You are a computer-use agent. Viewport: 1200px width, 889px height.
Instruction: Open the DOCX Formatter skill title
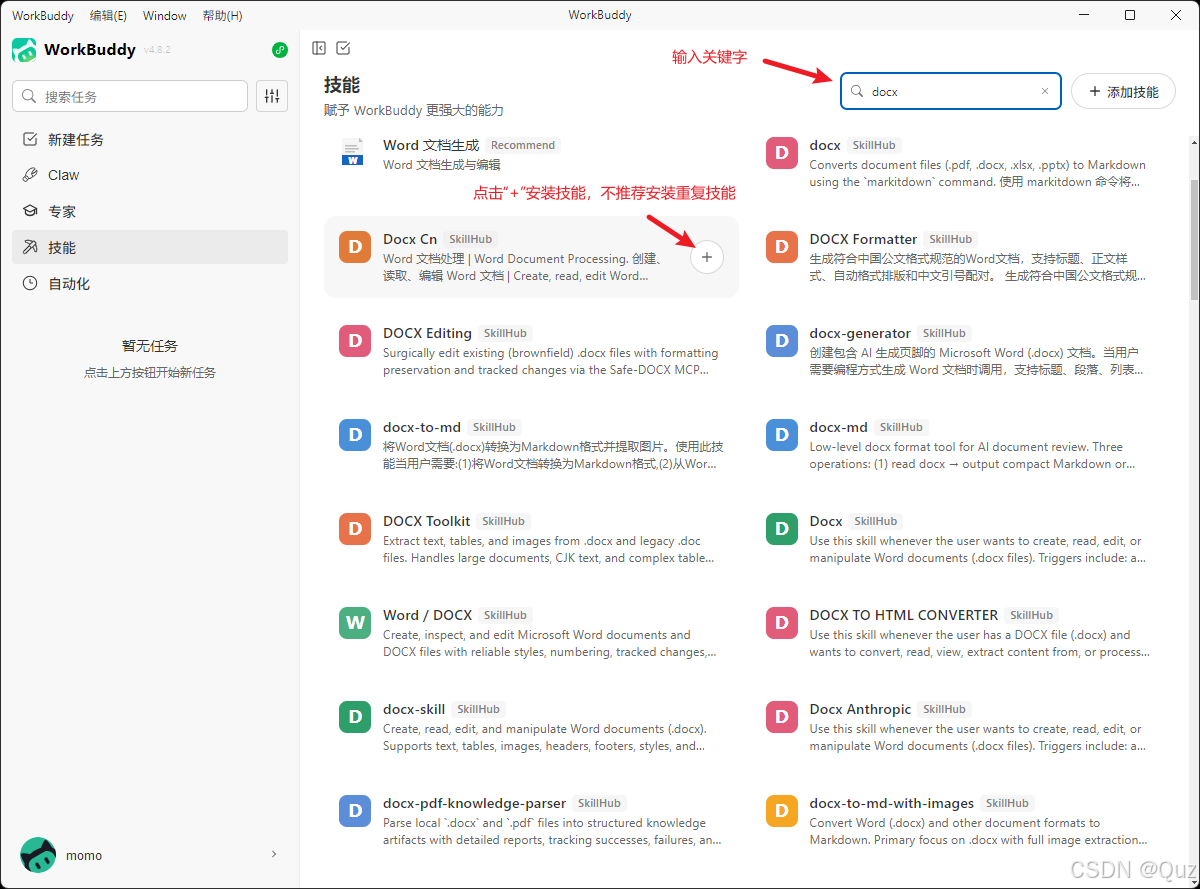pos(863,239)
